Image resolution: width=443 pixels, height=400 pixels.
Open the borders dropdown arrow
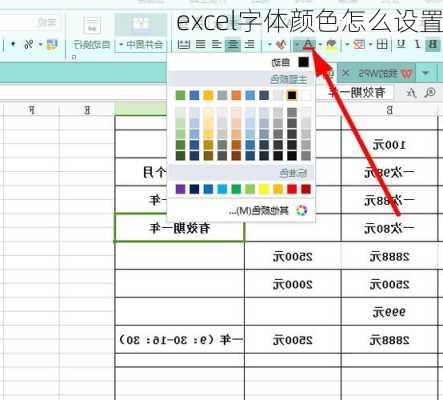tap(371, 44)
